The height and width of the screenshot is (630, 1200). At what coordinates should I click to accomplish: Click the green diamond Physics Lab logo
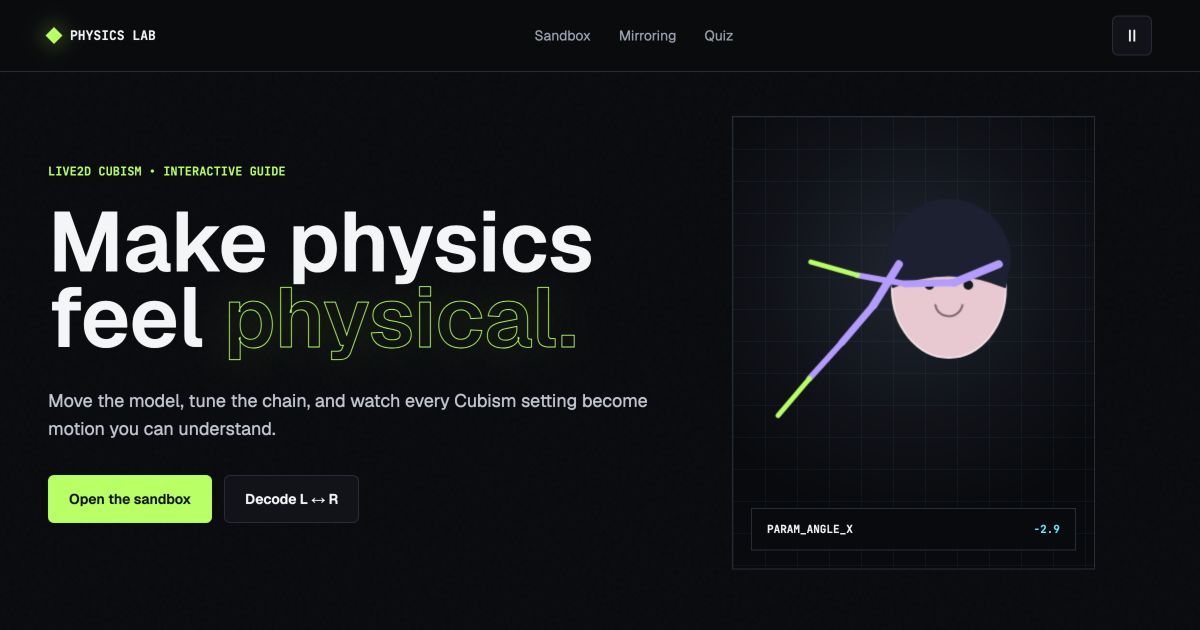[54, 36]
